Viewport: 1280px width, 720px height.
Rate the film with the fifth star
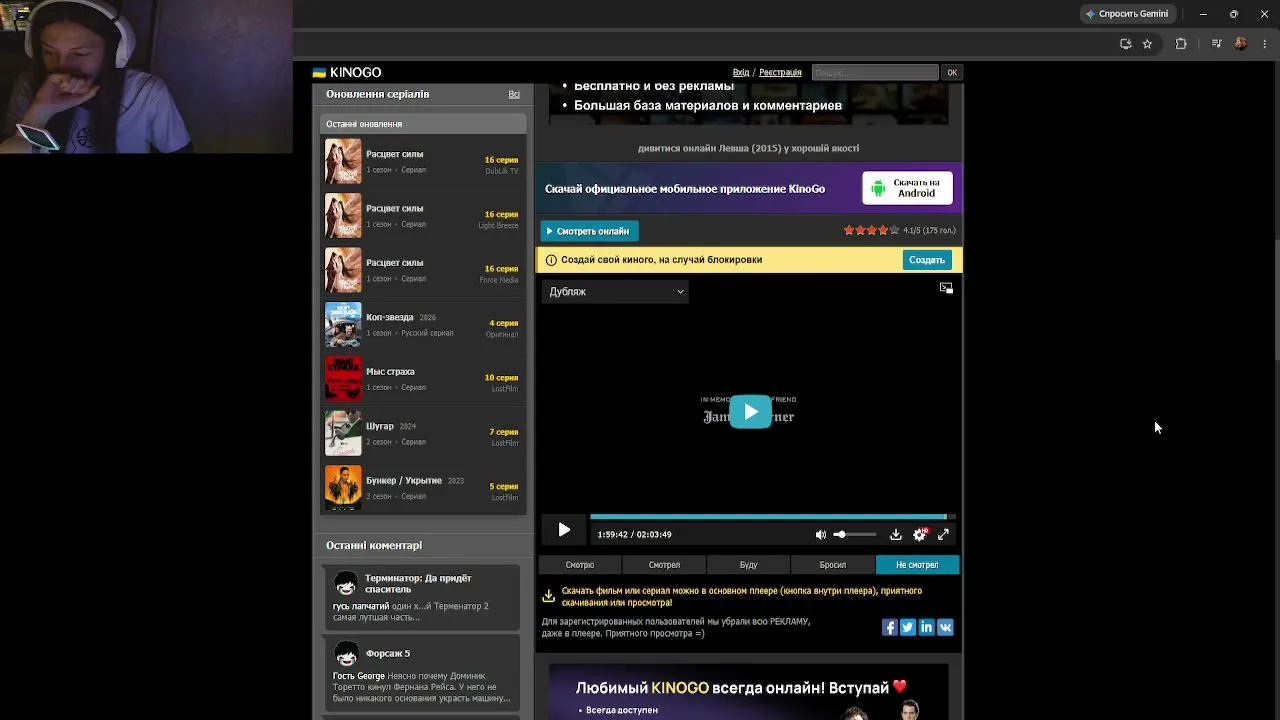894,230
